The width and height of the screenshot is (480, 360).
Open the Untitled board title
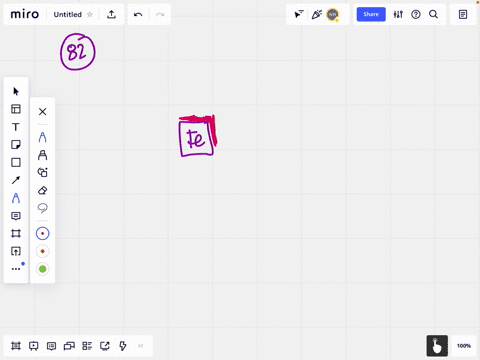[x=68, y=15]
